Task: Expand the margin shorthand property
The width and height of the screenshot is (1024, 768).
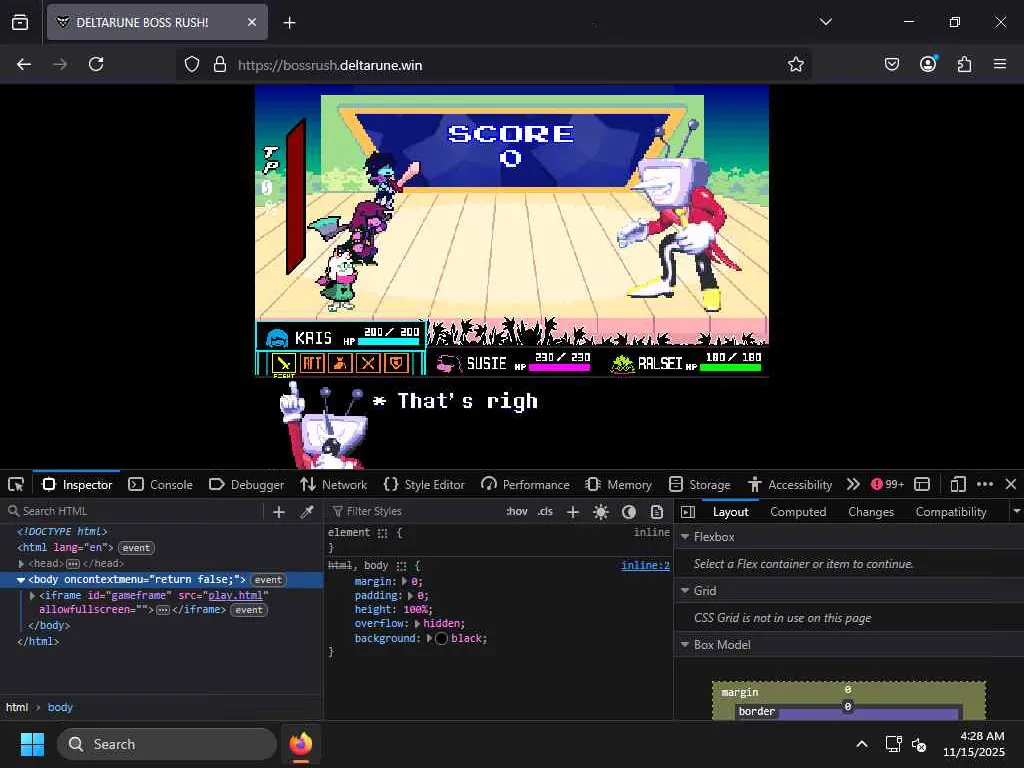Action: (404, 581)
